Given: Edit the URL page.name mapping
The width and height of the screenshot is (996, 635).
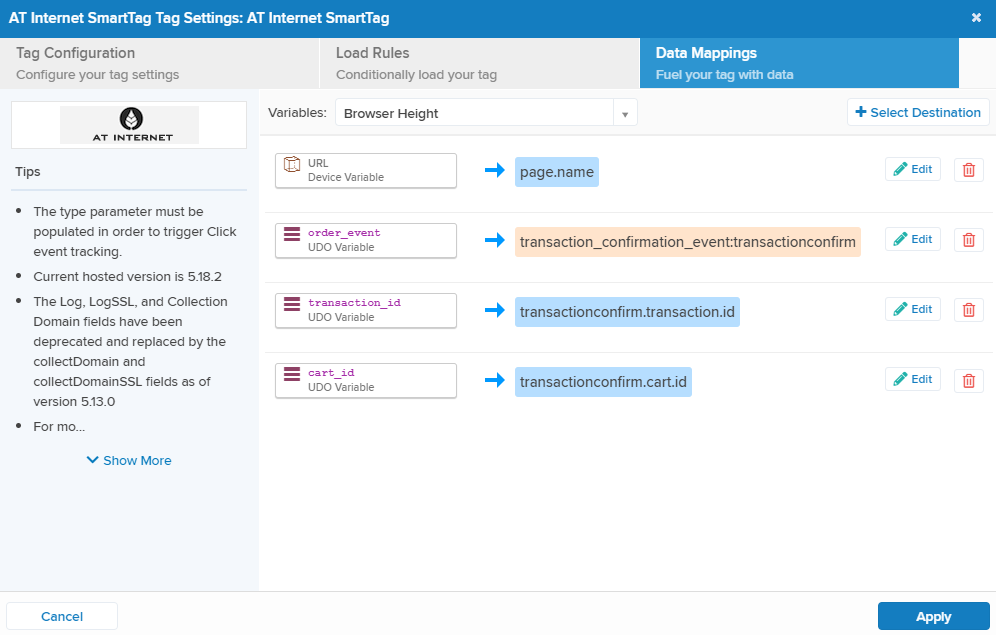Looking at the screenshot, I should coord(912,170).
